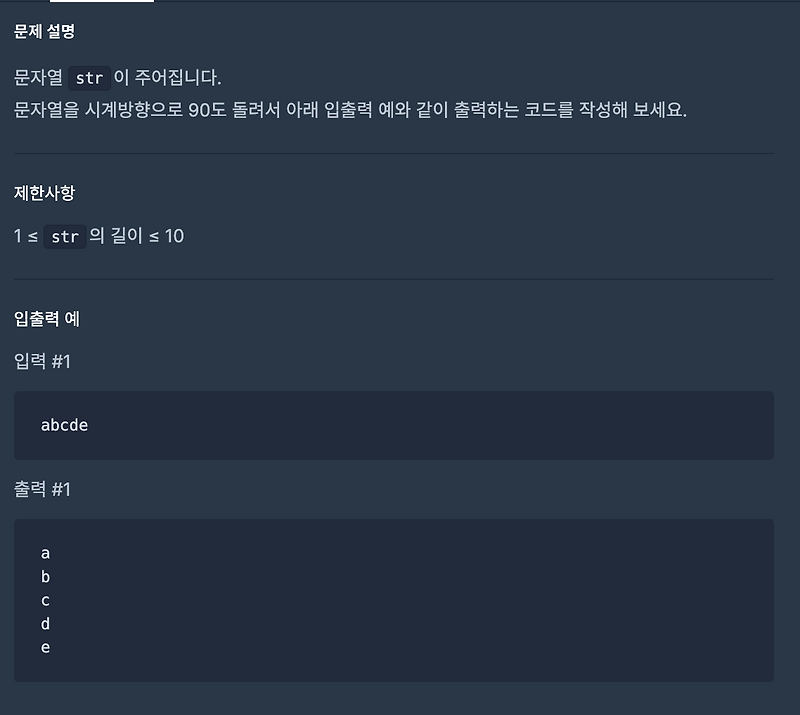Viewport: 800px width, 715px height.
Task: Click the divider line above 입출력 예
Action: (395, 280)
